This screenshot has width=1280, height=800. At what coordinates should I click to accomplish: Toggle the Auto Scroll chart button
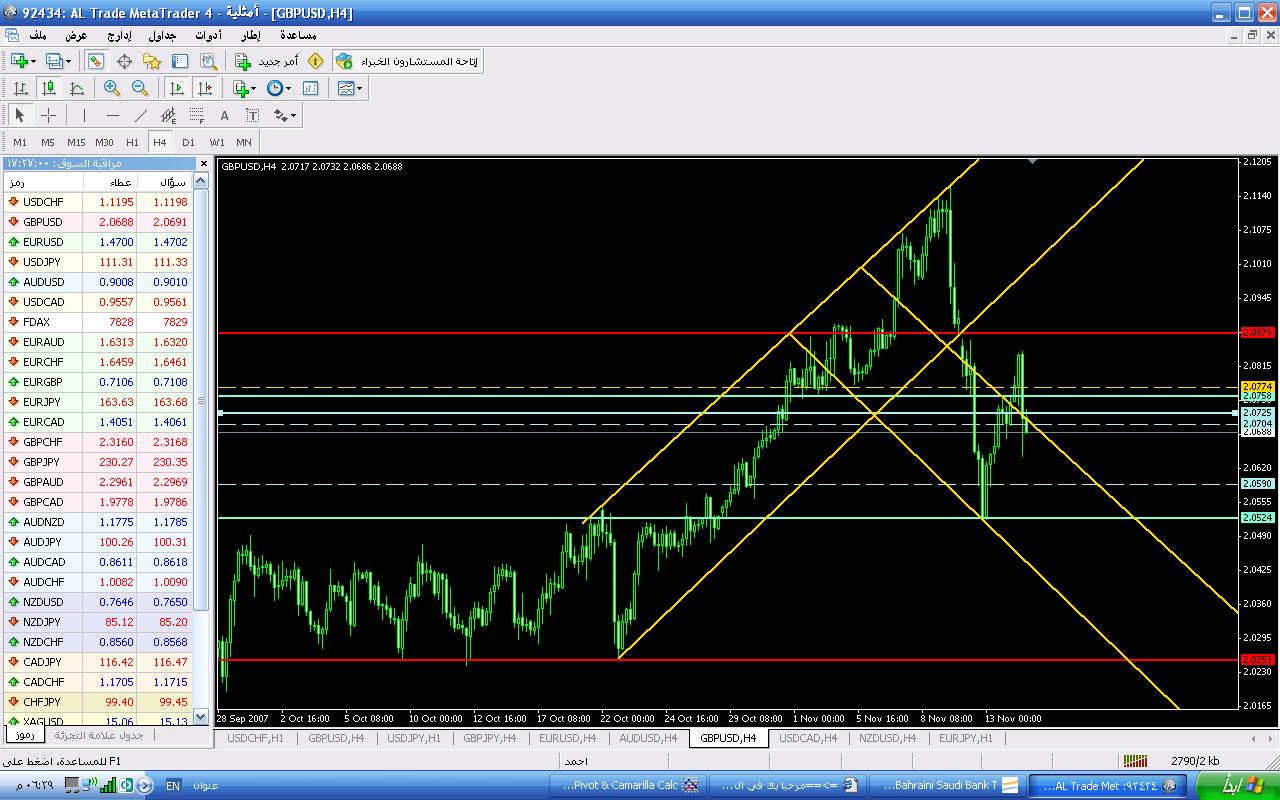[x=177, y=89]
